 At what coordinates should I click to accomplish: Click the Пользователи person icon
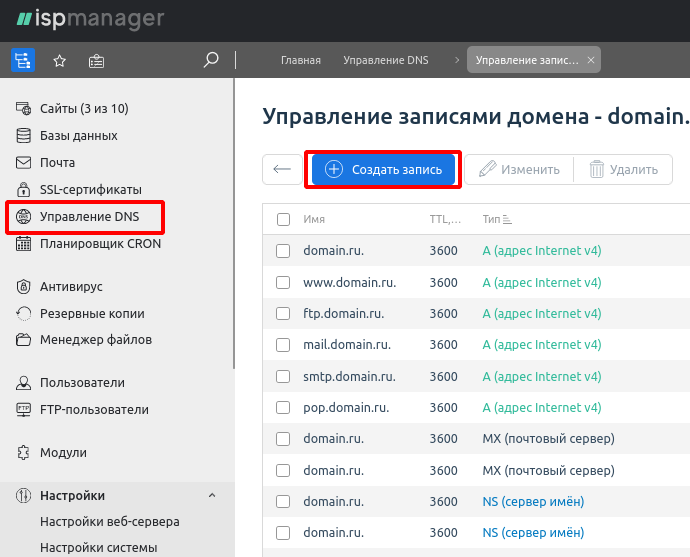click(23, 383)
